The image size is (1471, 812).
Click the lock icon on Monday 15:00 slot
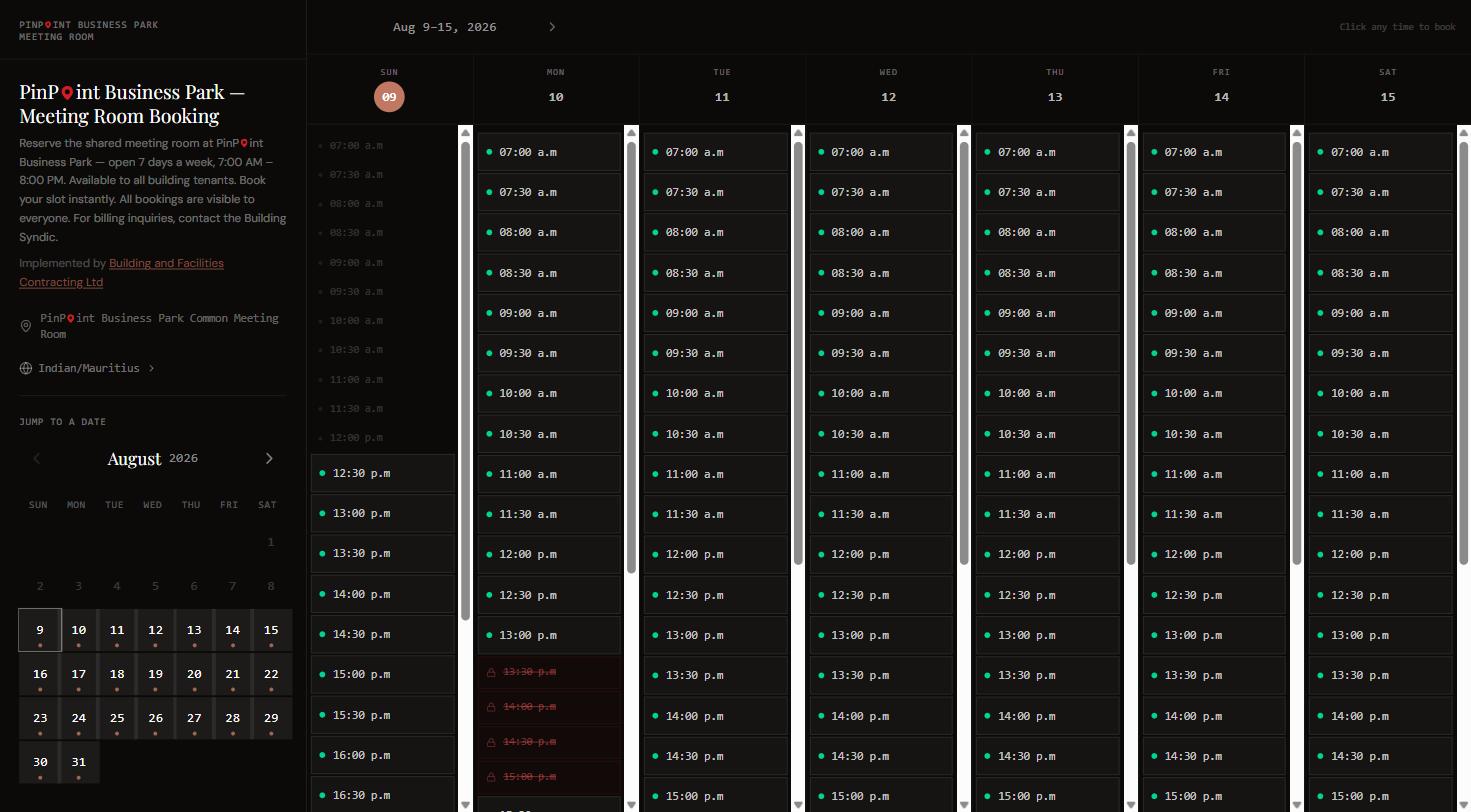tap(491, 777)
